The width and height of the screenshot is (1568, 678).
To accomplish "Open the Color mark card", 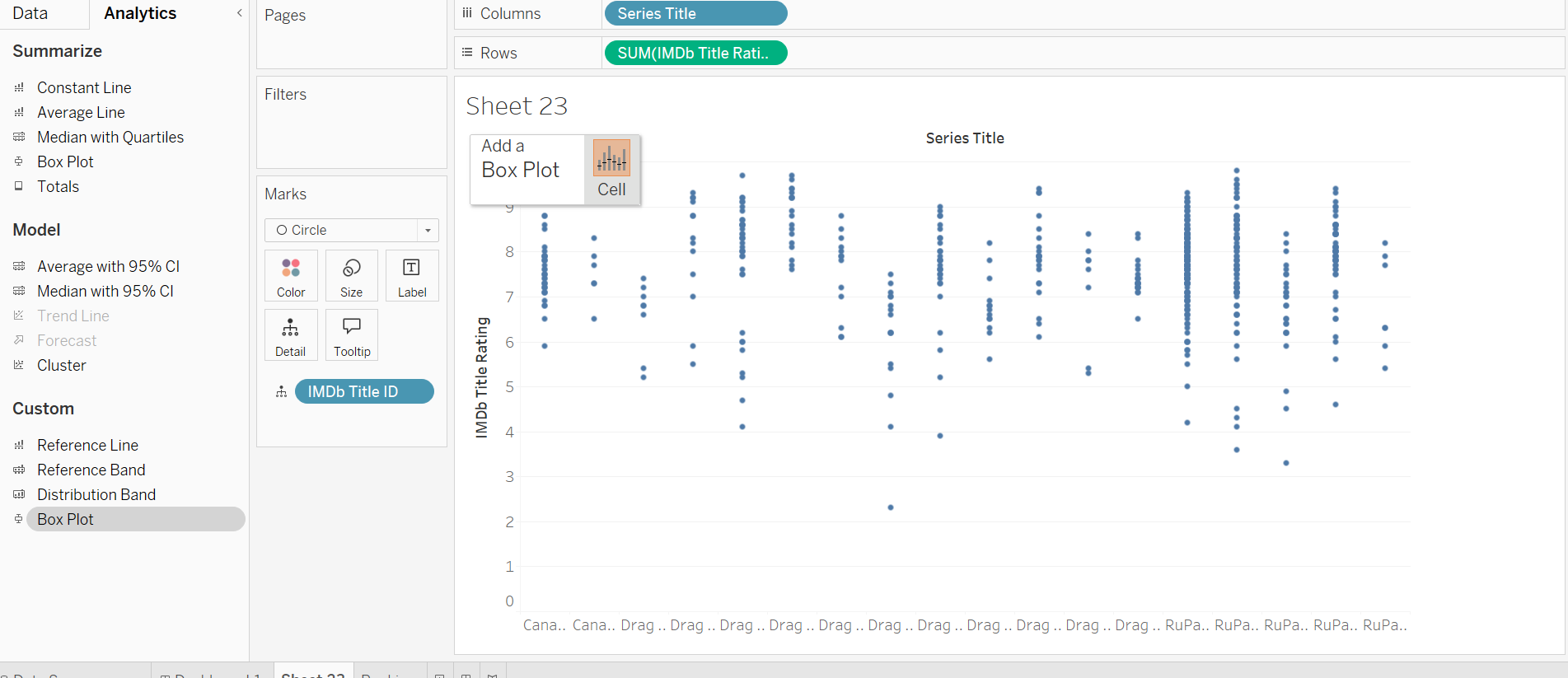I will (x=291, y=275).
